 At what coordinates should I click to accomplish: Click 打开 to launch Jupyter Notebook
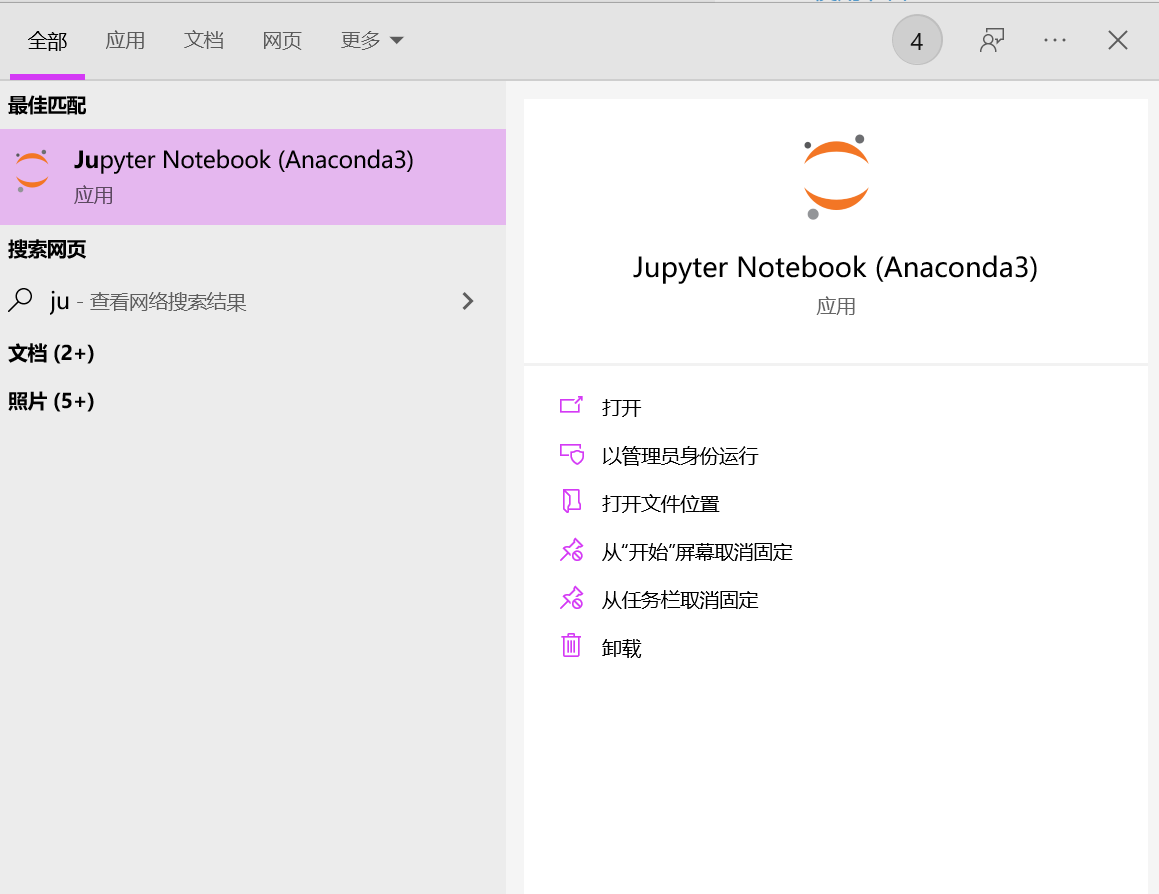(x=622, y=407)
